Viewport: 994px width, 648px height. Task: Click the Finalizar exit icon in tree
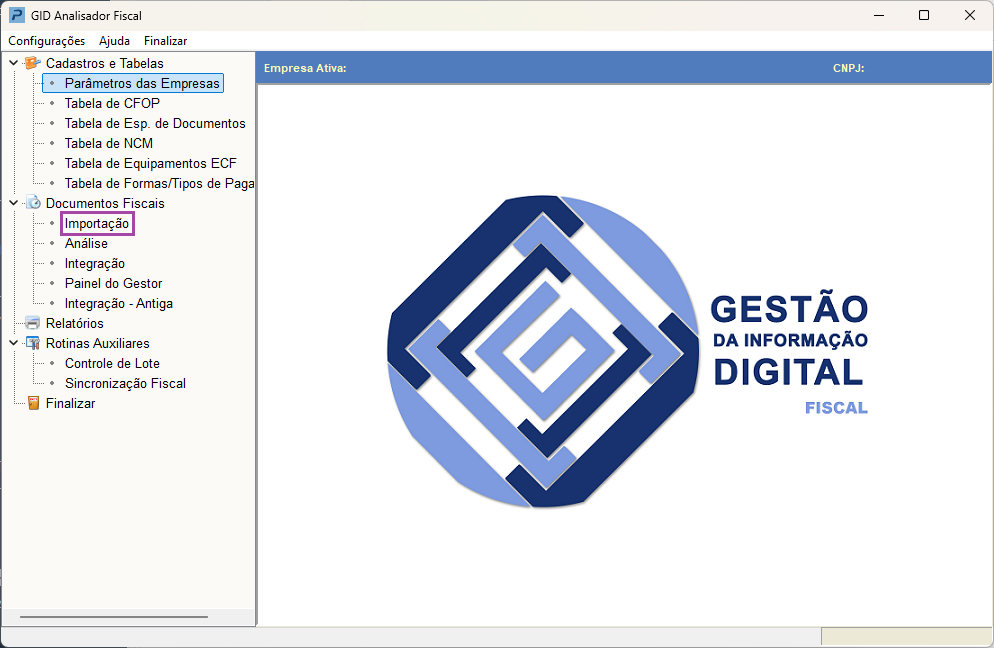coord(32,403)
